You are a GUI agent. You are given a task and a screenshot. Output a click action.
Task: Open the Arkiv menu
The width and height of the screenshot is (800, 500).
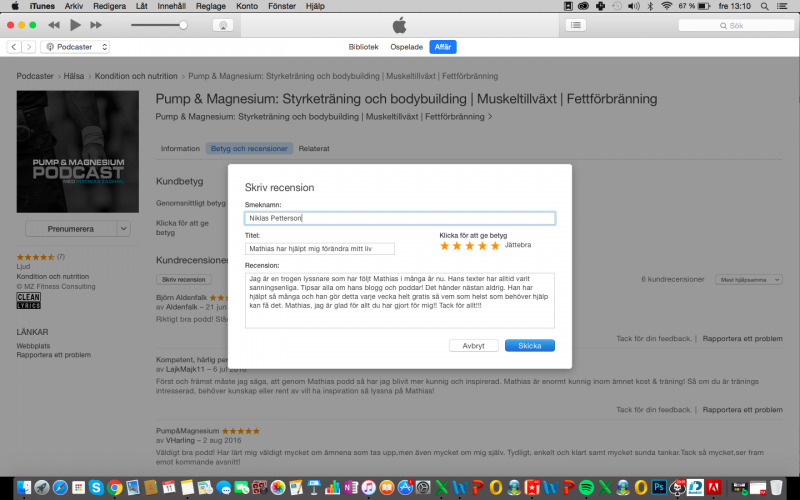pyautogui.click(x=74, y=6)
